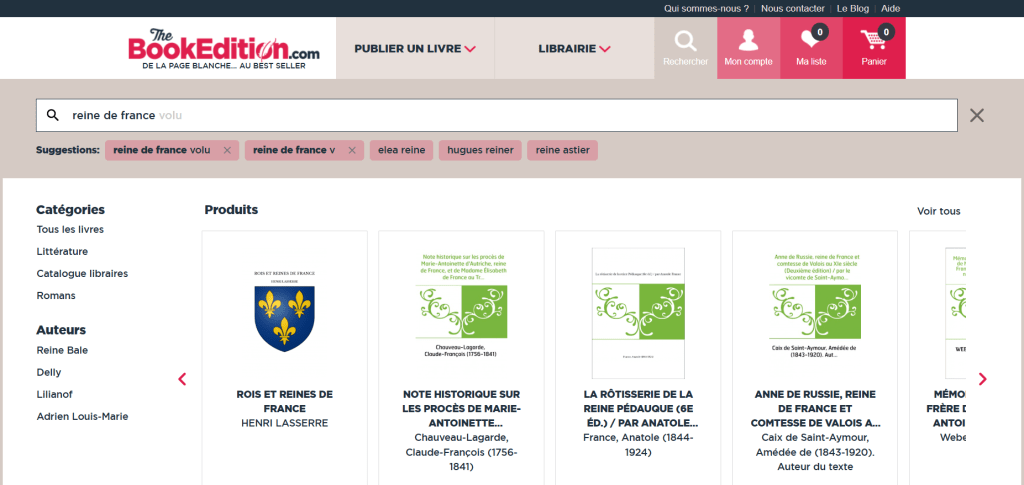Open Rois et Reines de France cover
The width and height of the screenshot is (1024, 485).
point(284,310)
